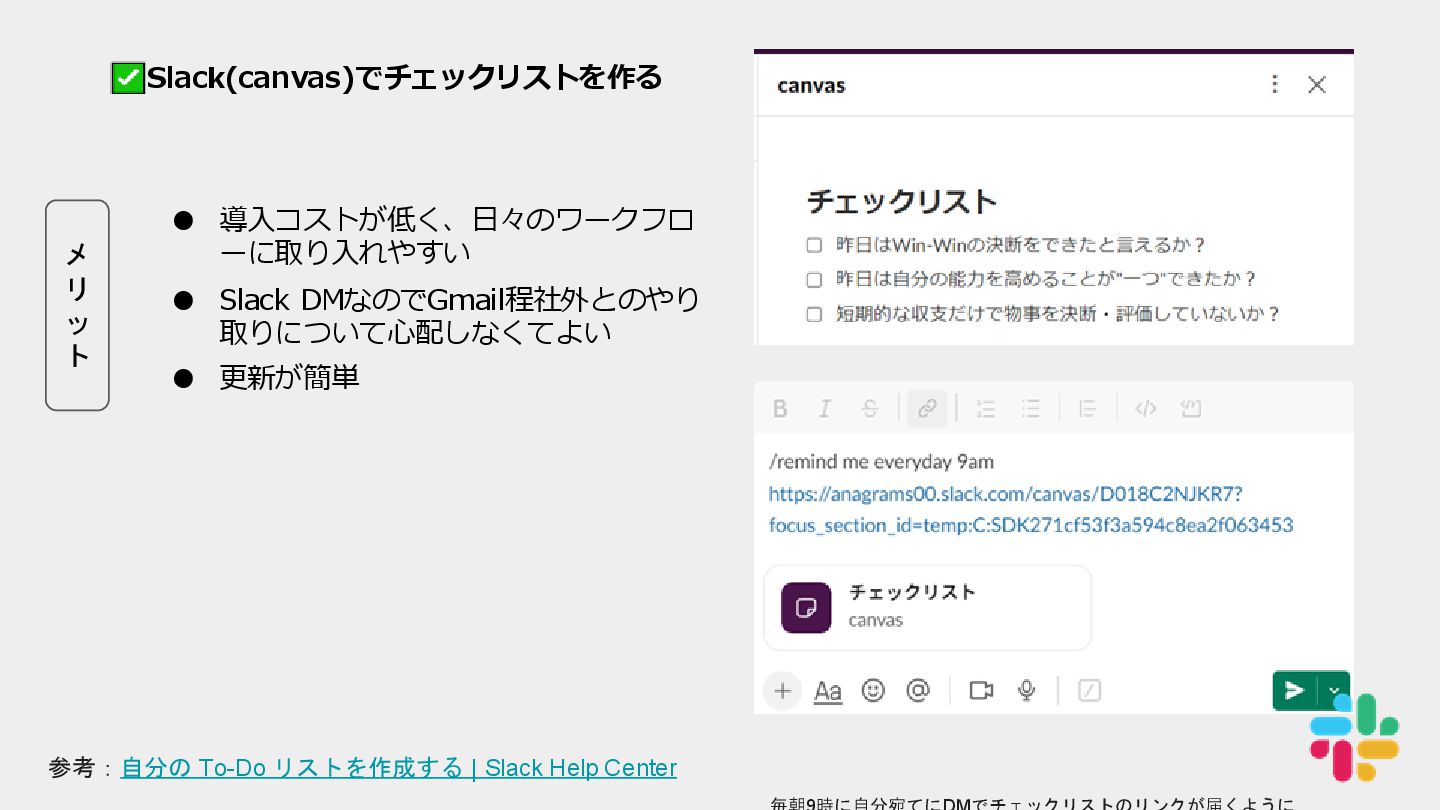Expand the send options dropdown arrow
The height and width of the screenshot is (810, 1440).
tap(1334, 690)
